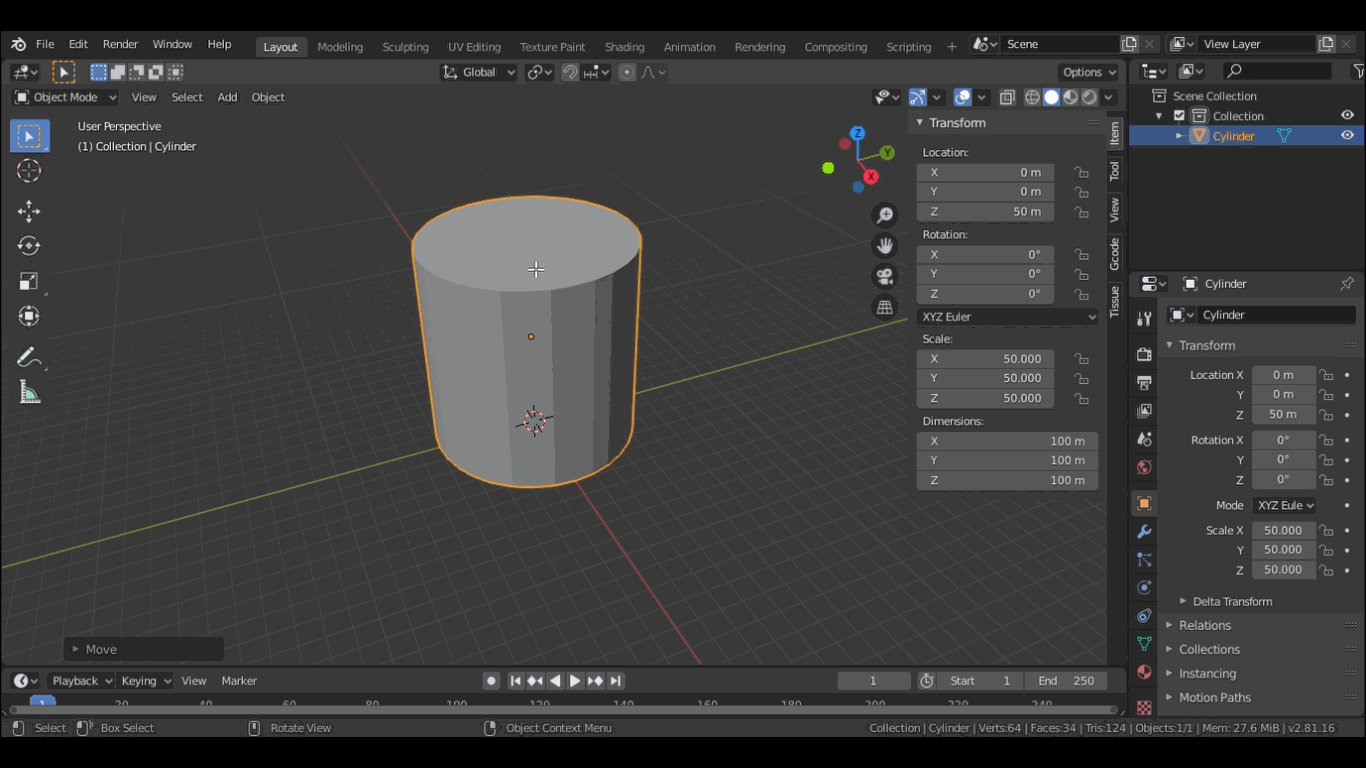Image resolution: width=1366 pixels, height=768 pixels.
Task: Pick the Measure ruler tool
Action: click(x=29, y=393)
